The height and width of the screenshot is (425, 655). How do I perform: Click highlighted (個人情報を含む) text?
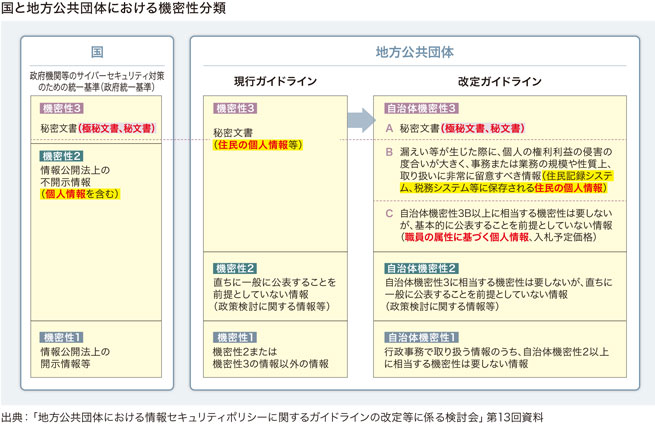pos(80,194)
